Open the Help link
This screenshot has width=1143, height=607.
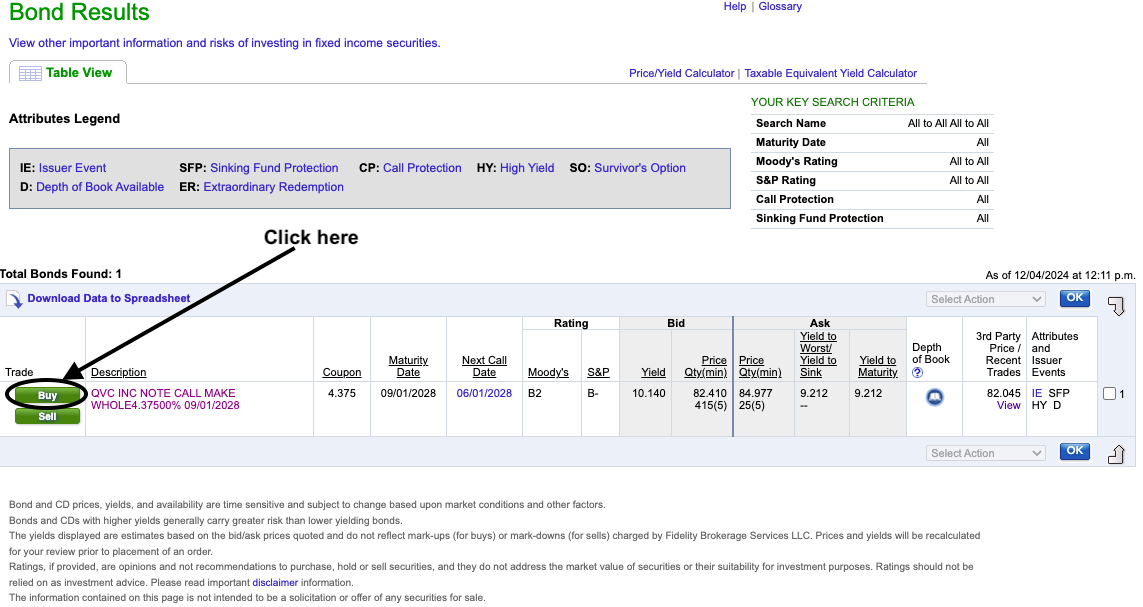[x=735, y=7]
